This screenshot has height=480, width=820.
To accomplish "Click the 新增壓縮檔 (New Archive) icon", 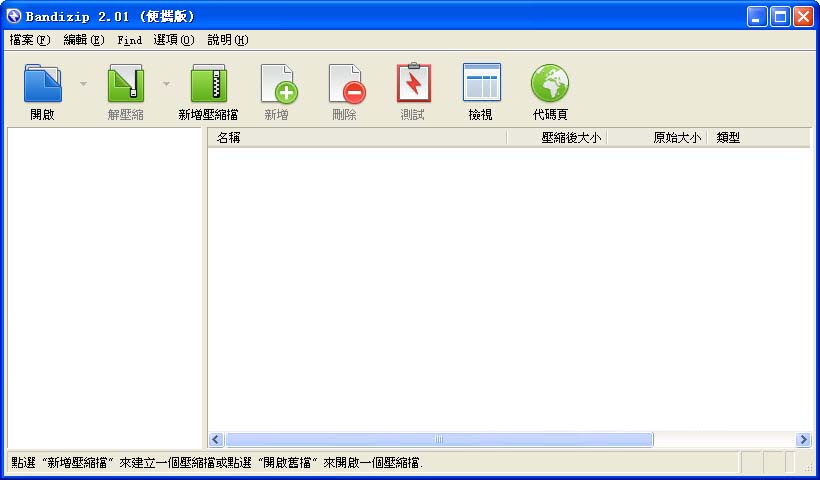I will [208, 84].
